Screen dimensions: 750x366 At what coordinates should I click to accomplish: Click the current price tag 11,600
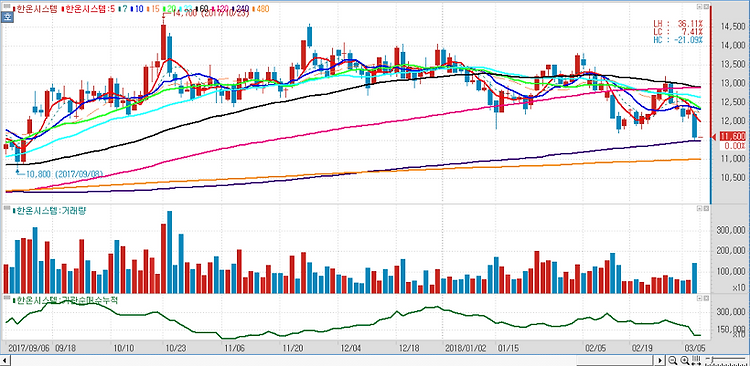732,137
